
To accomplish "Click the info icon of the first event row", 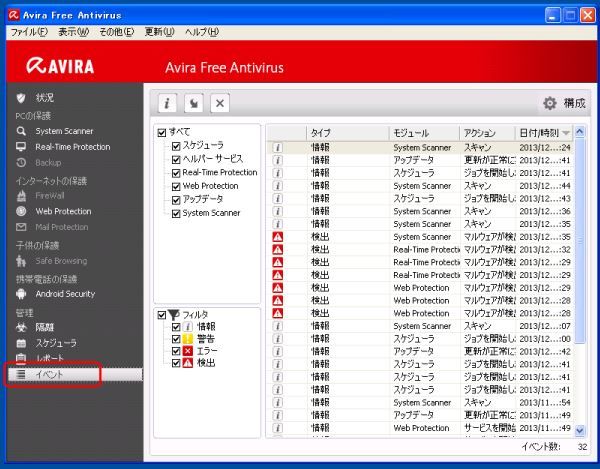I will tap(278, 147).
